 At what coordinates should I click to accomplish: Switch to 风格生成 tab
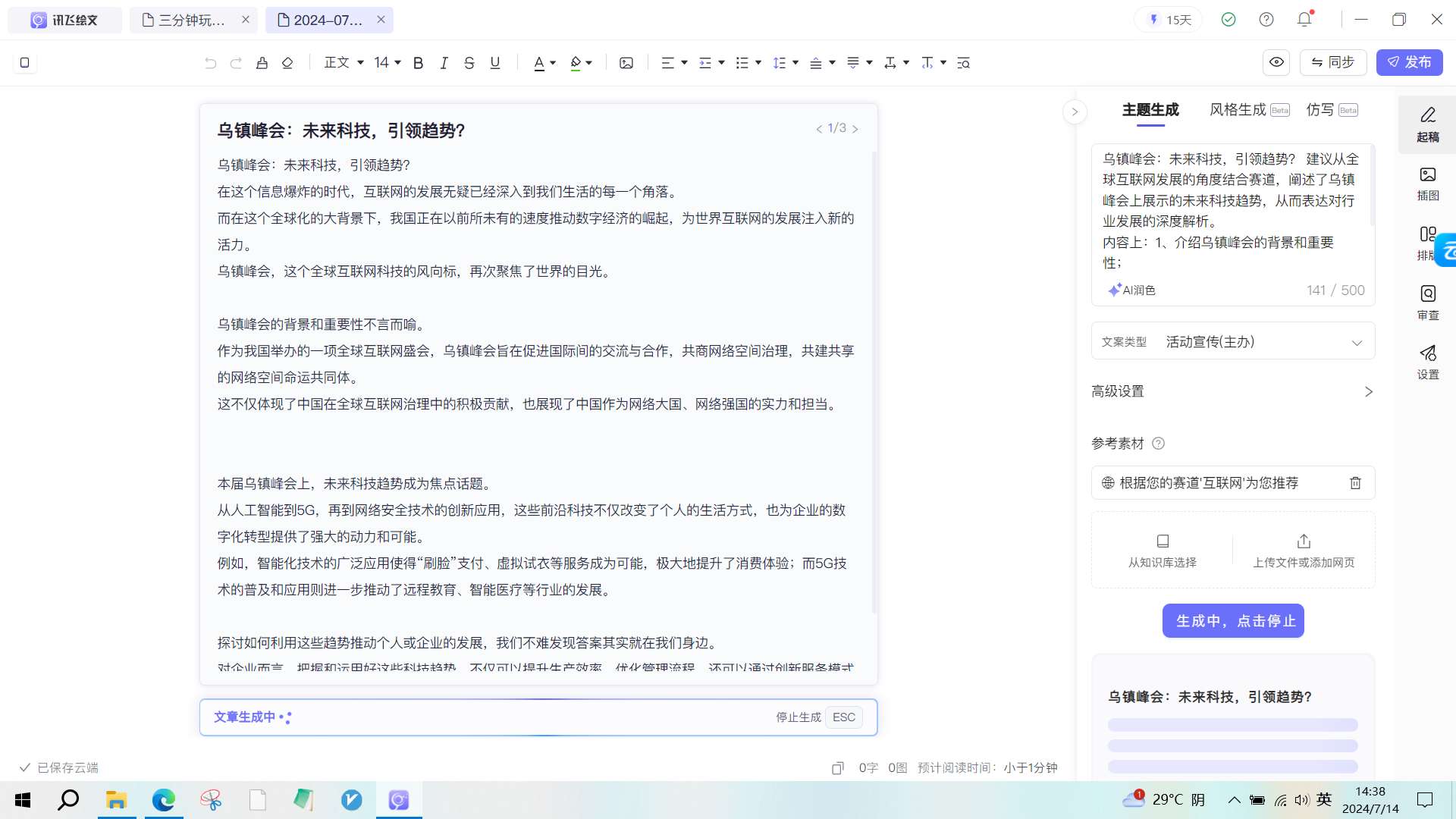point(1238,110)
